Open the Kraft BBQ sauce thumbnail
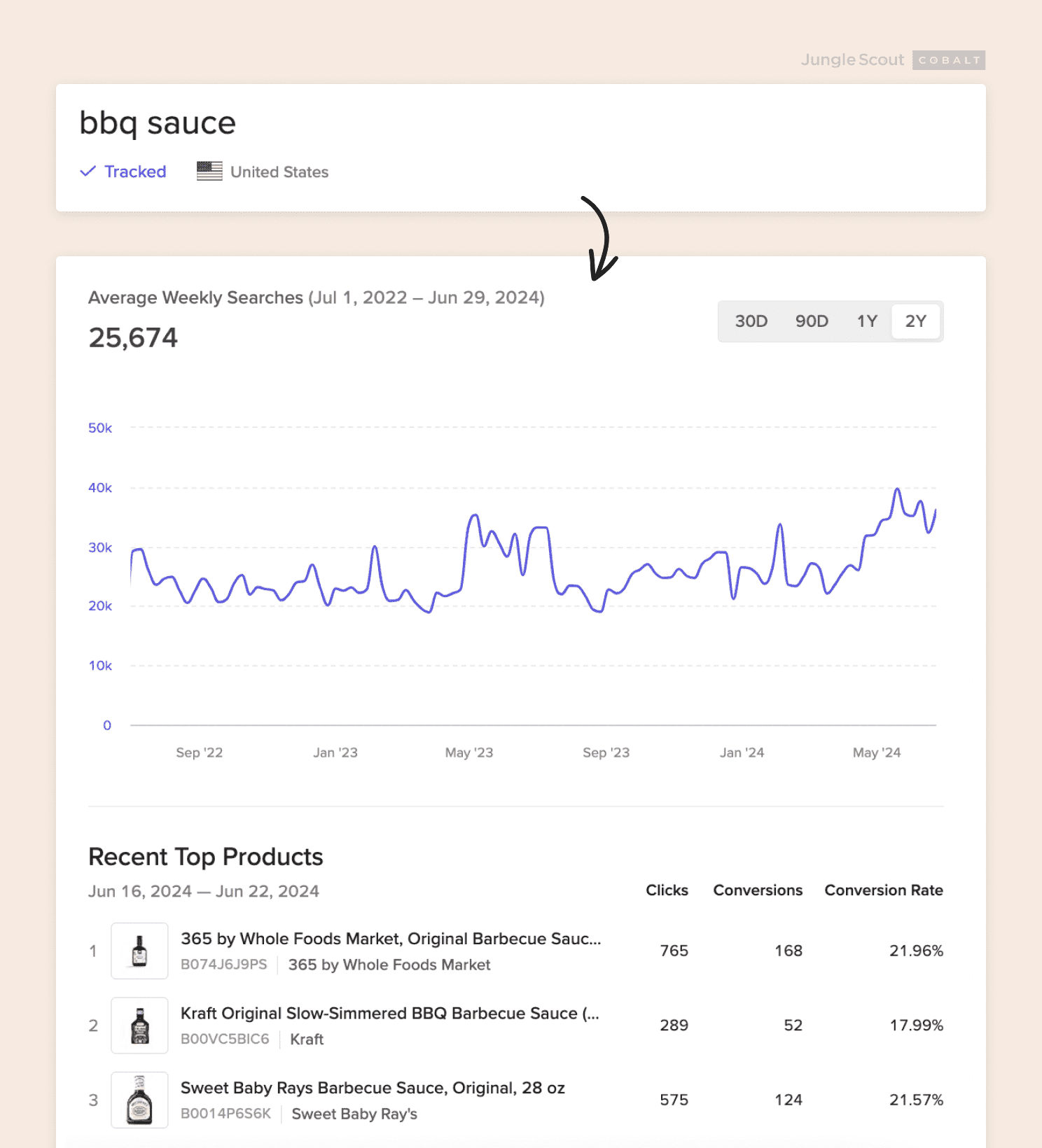 point(139,1025)
